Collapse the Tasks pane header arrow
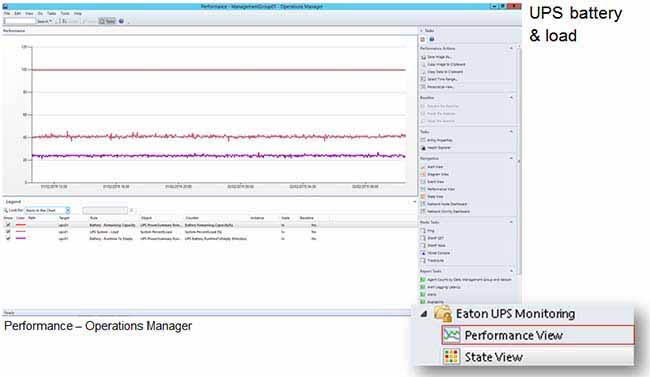 point(422,31)
